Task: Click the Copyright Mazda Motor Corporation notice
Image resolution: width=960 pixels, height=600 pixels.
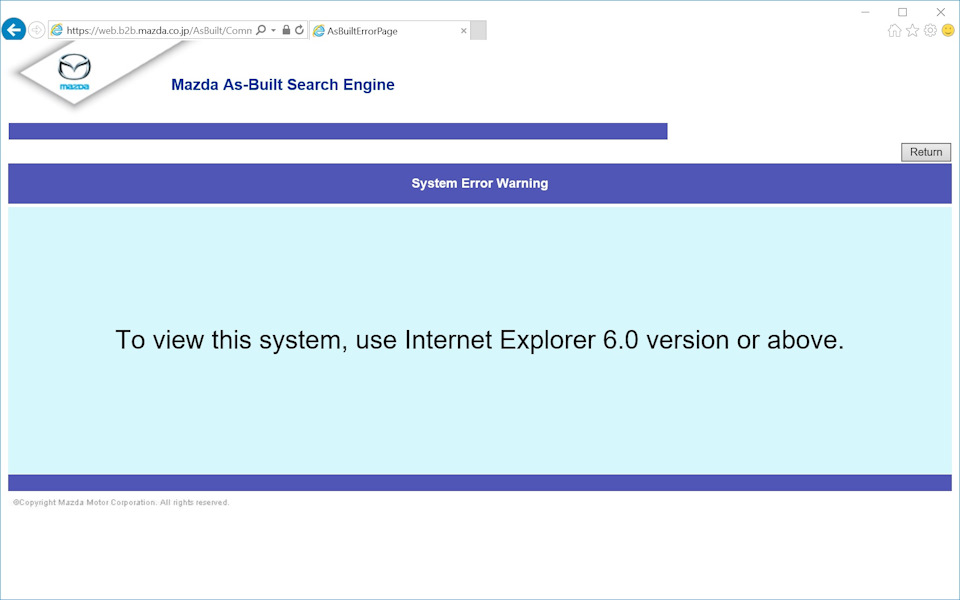Action: pos(121,503)
